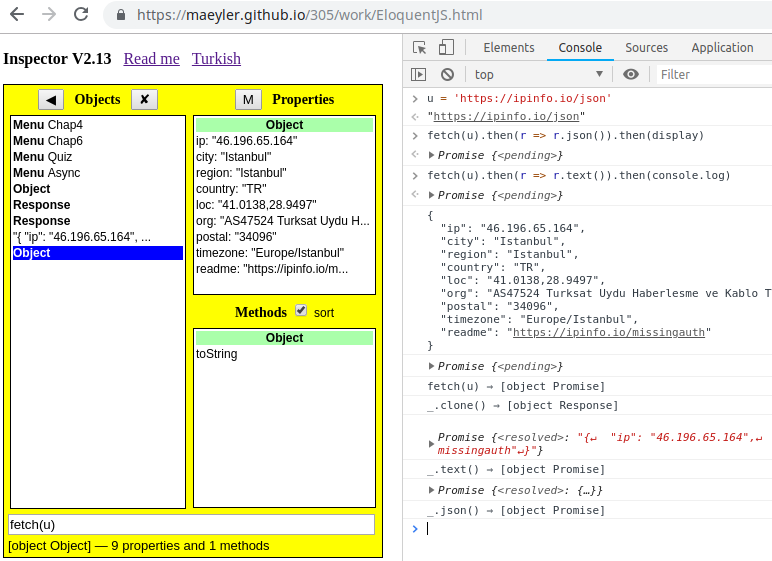Click the Methods 'Object' green header
The width and height of the screenshot is (772, 561).
pyautogui.click(x=284, y=338)
